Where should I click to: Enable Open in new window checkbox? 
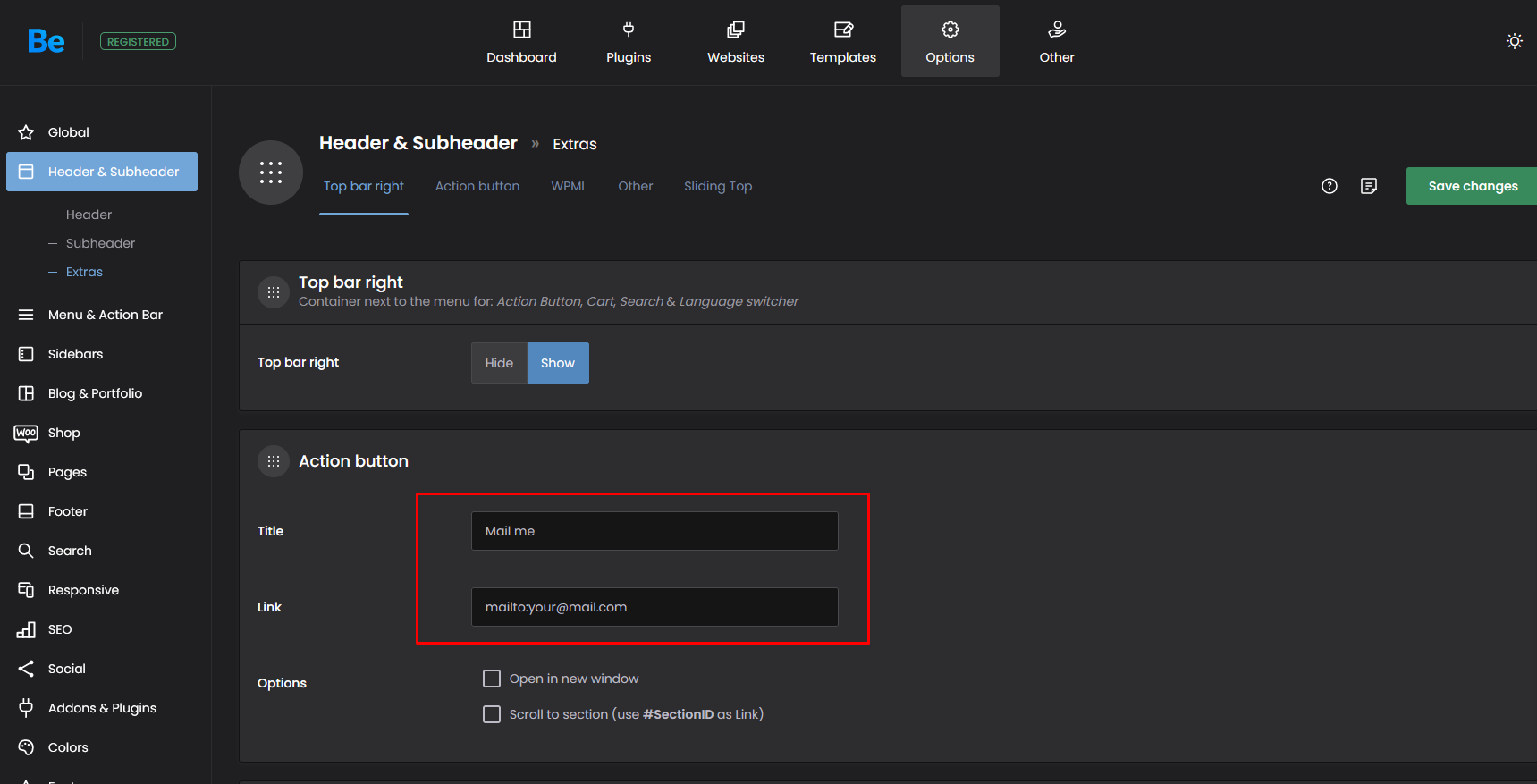[492, 679]
